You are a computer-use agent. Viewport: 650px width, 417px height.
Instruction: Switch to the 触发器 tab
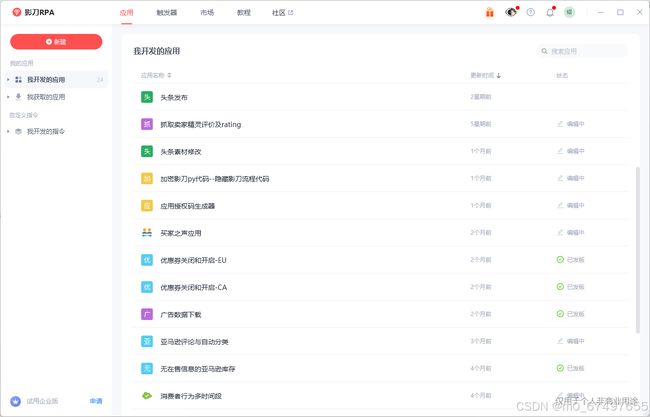click(x=167, y=13)
